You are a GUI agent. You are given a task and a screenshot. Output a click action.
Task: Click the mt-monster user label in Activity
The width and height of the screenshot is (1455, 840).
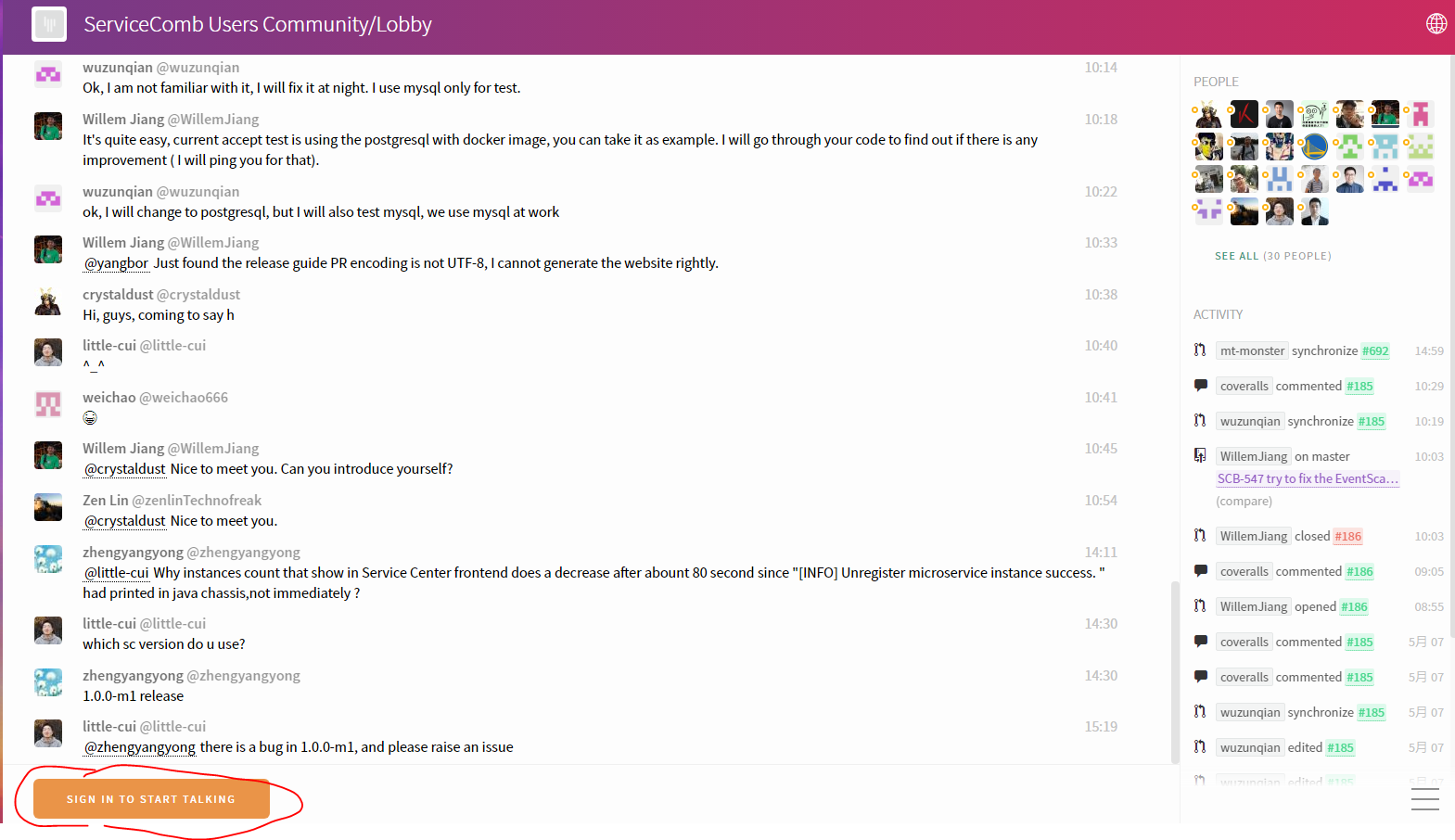(1252, 350)
